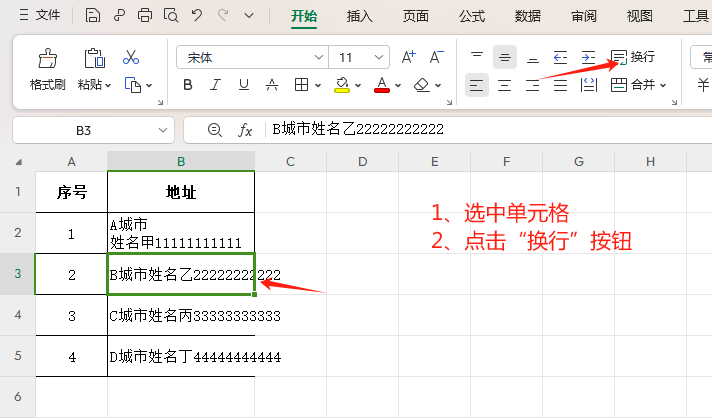712x418 pixels.
Task: Open the font name 宋体 dropdown
Action: click(319, 57)
